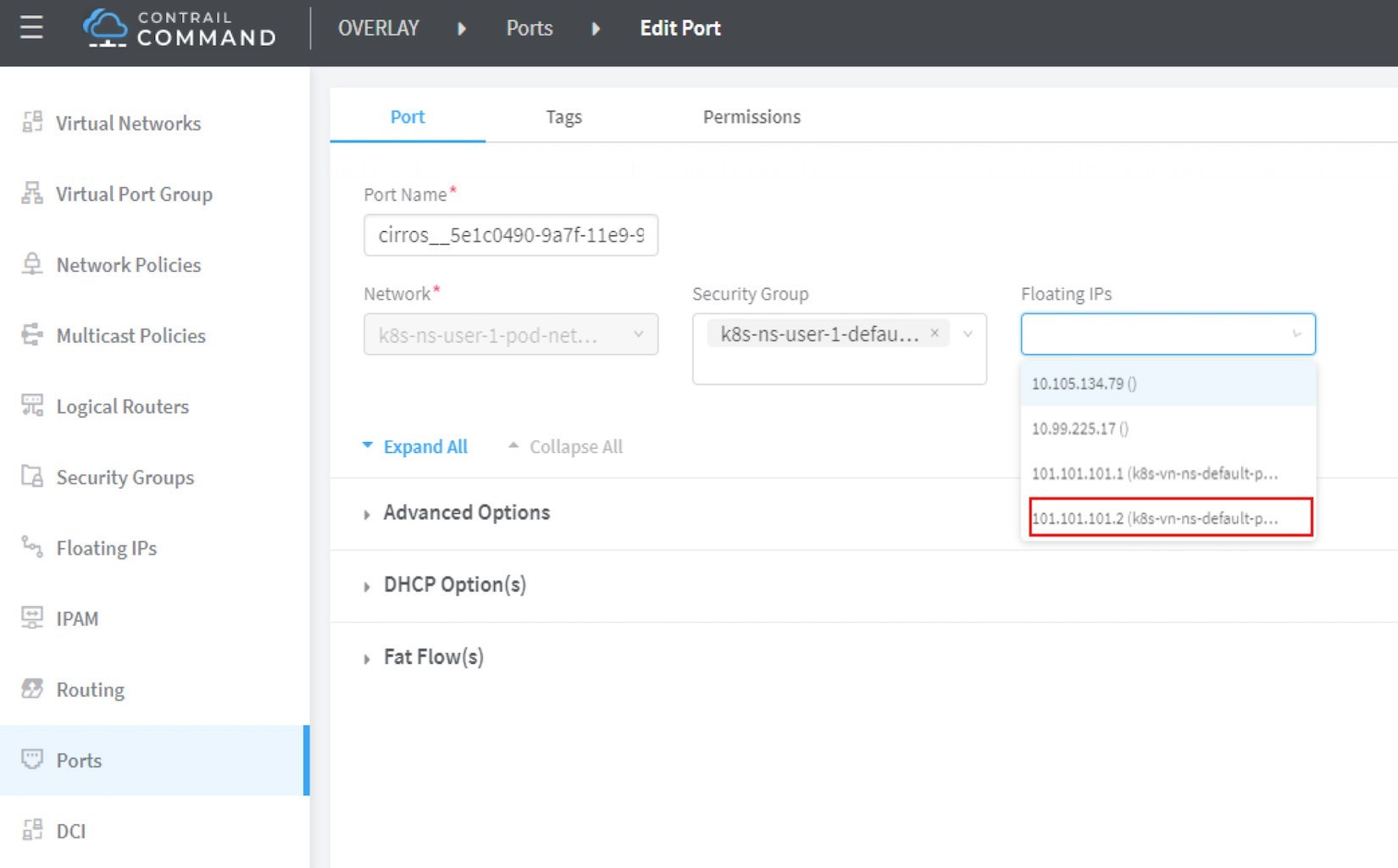Open IPAM in the sidebar
Image resolution: width=1398 pixels, height=868 pixels.
click(77, 618)
